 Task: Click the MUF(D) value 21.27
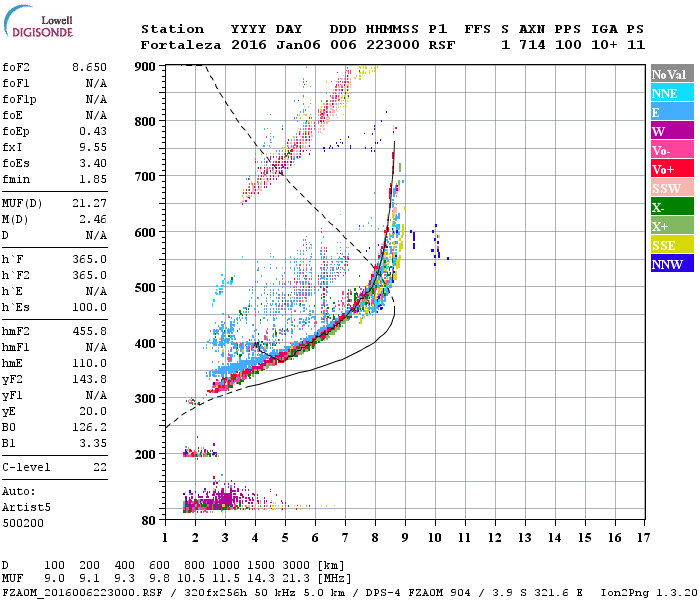pyautogui.click(x=89, y=203)
